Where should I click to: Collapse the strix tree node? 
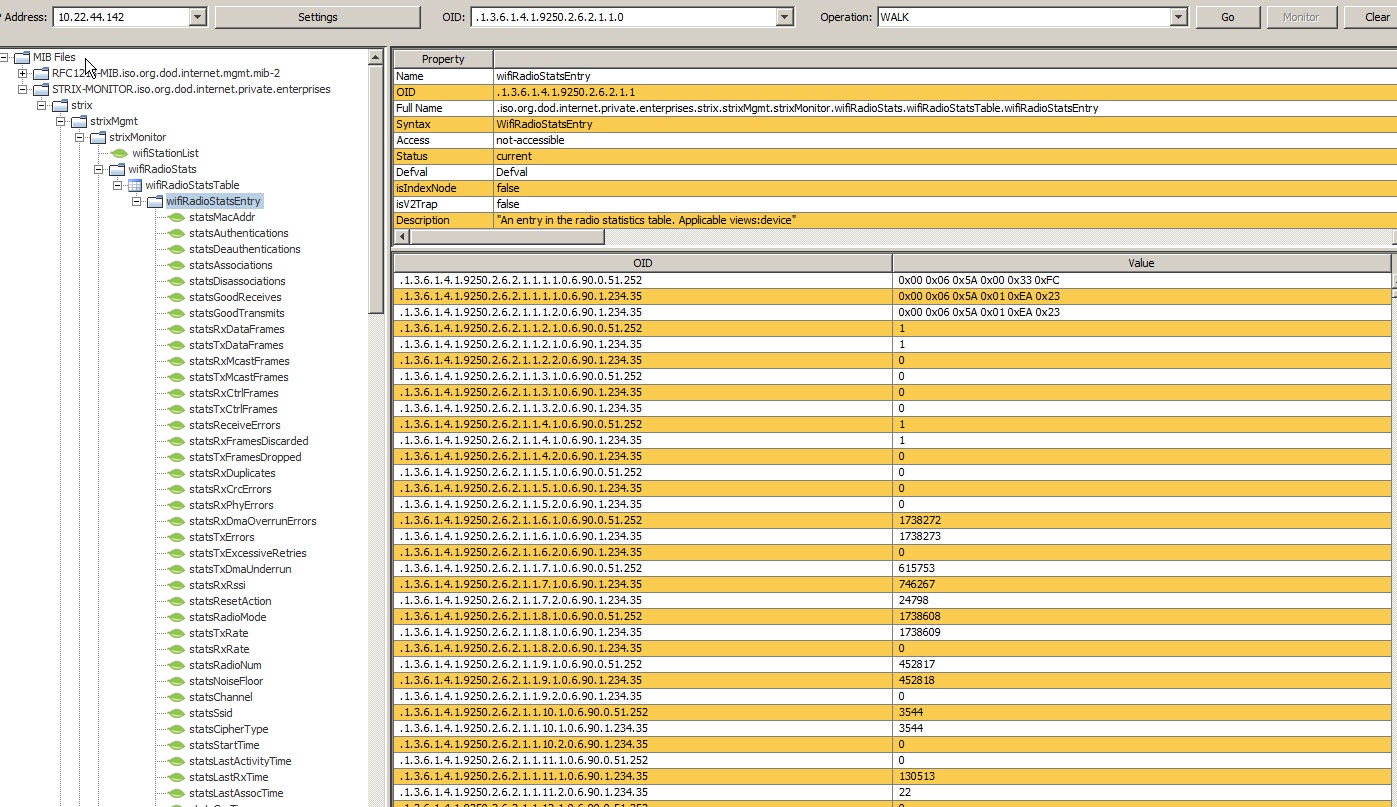[42, 105]
